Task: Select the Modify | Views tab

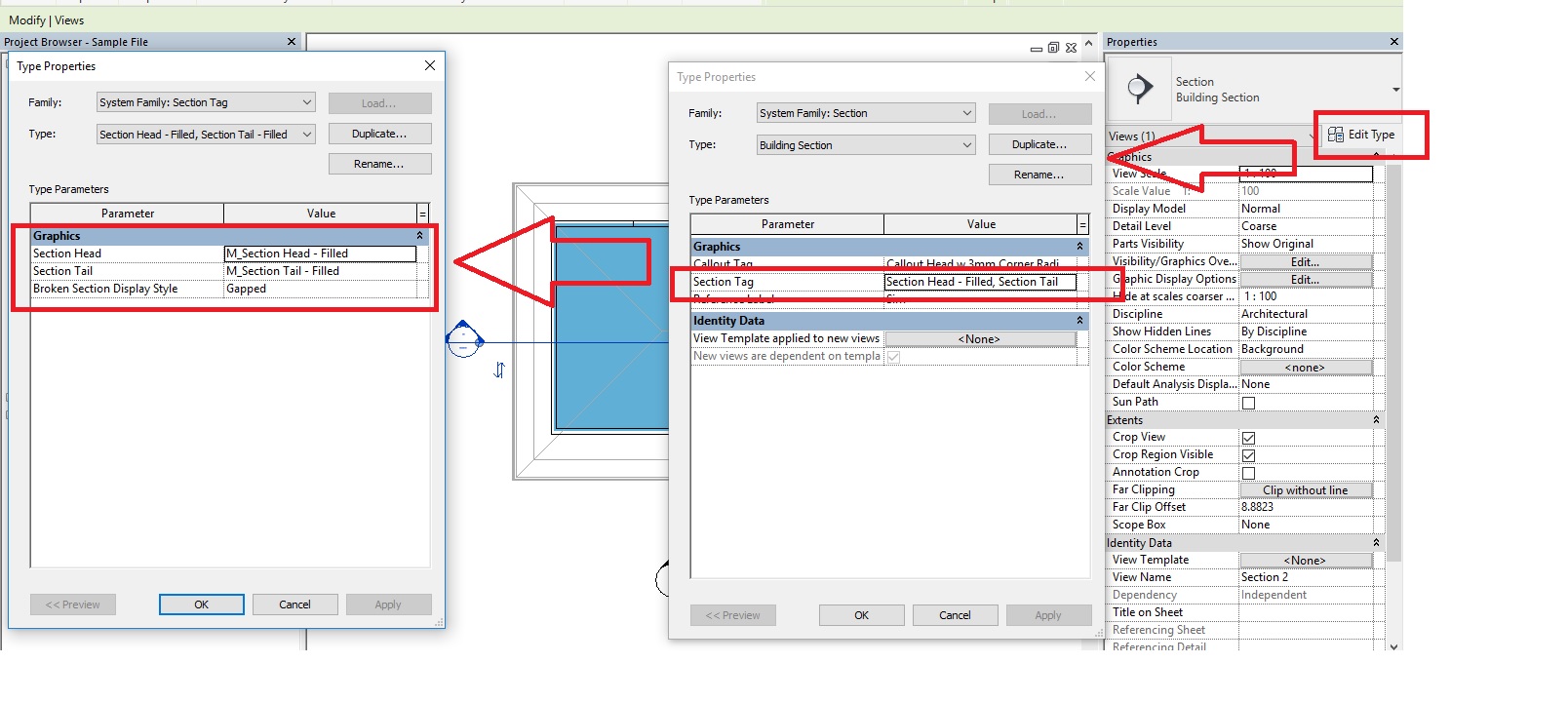Action: (47, 20)
